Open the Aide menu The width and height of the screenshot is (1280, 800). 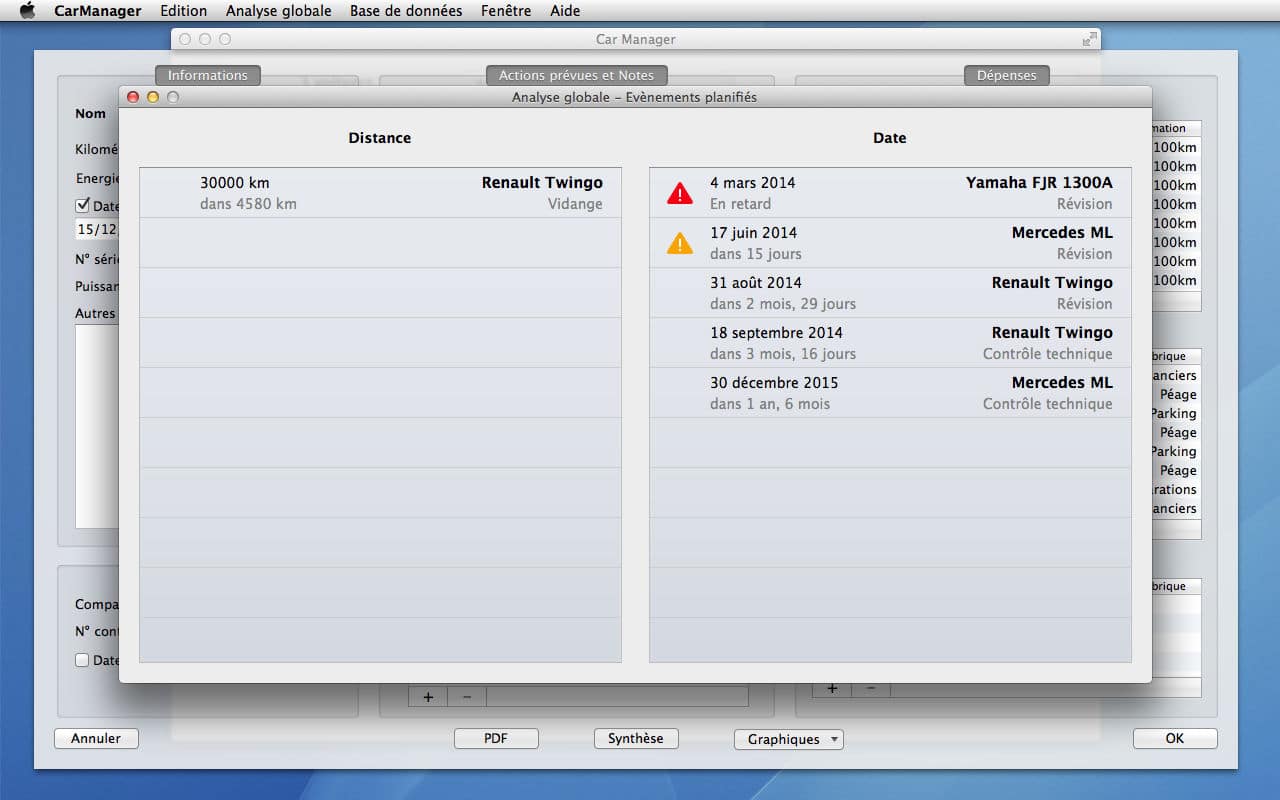pos(565,11)
